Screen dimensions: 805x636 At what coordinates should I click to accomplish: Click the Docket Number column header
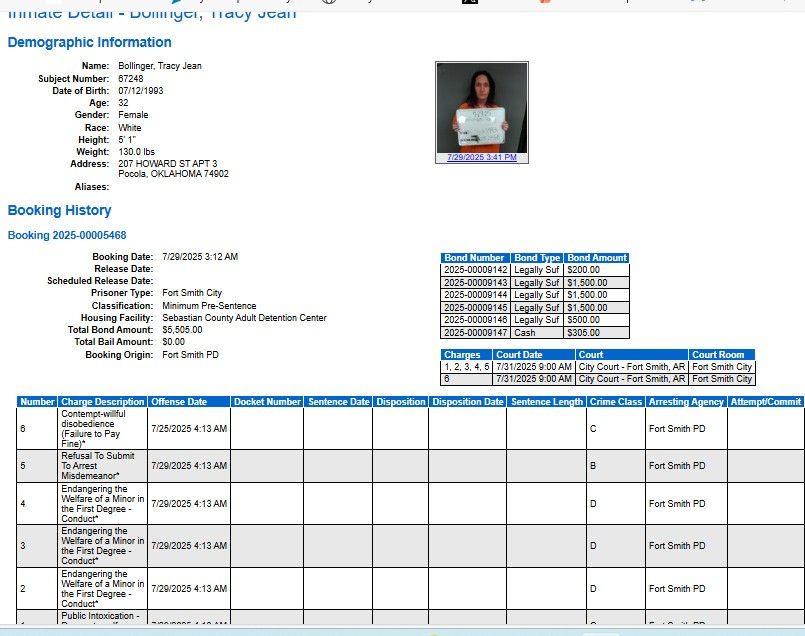point(267,402)
